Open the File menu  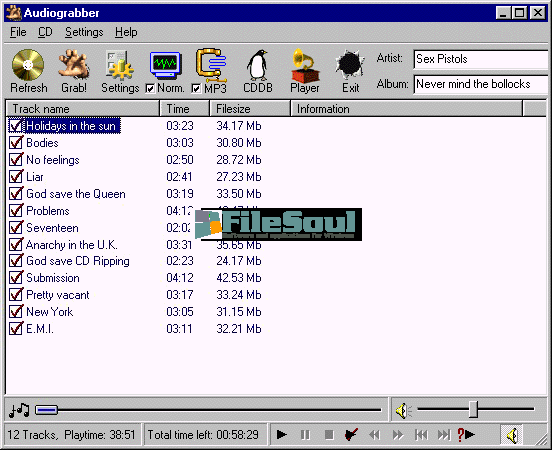click(18, 32)
